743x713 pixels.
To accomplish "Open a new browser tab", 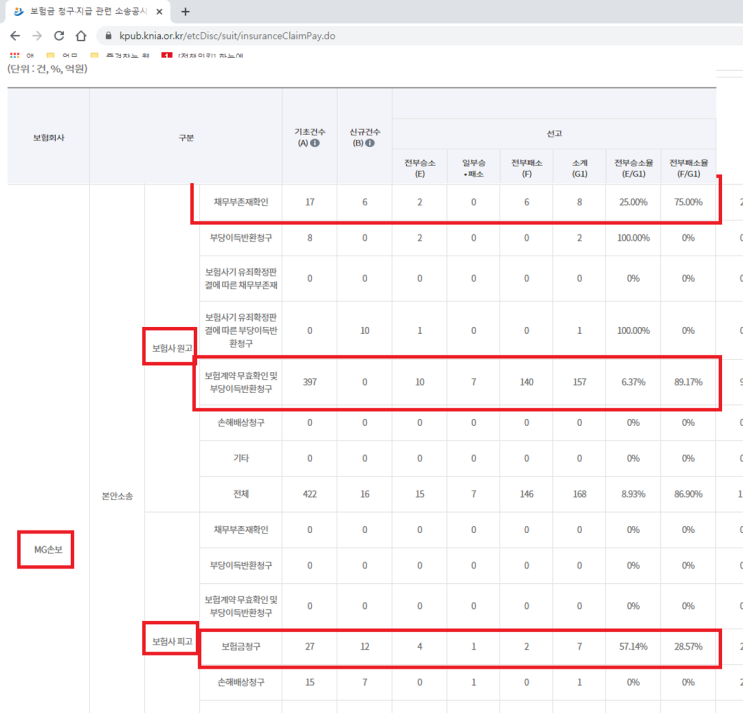I will click(185, 12).
